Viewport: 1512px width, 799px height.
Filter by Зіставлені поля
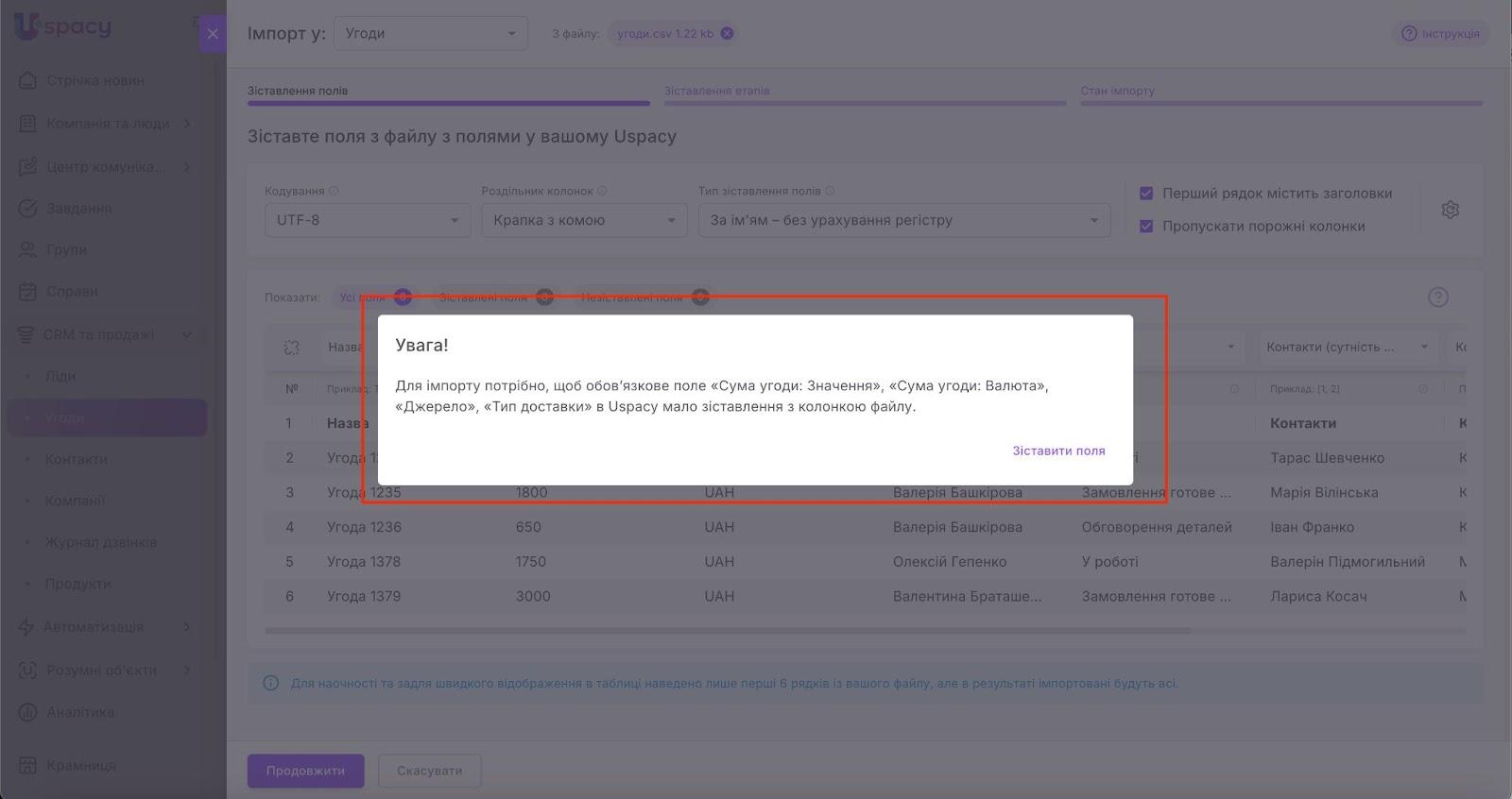(495, 297)
